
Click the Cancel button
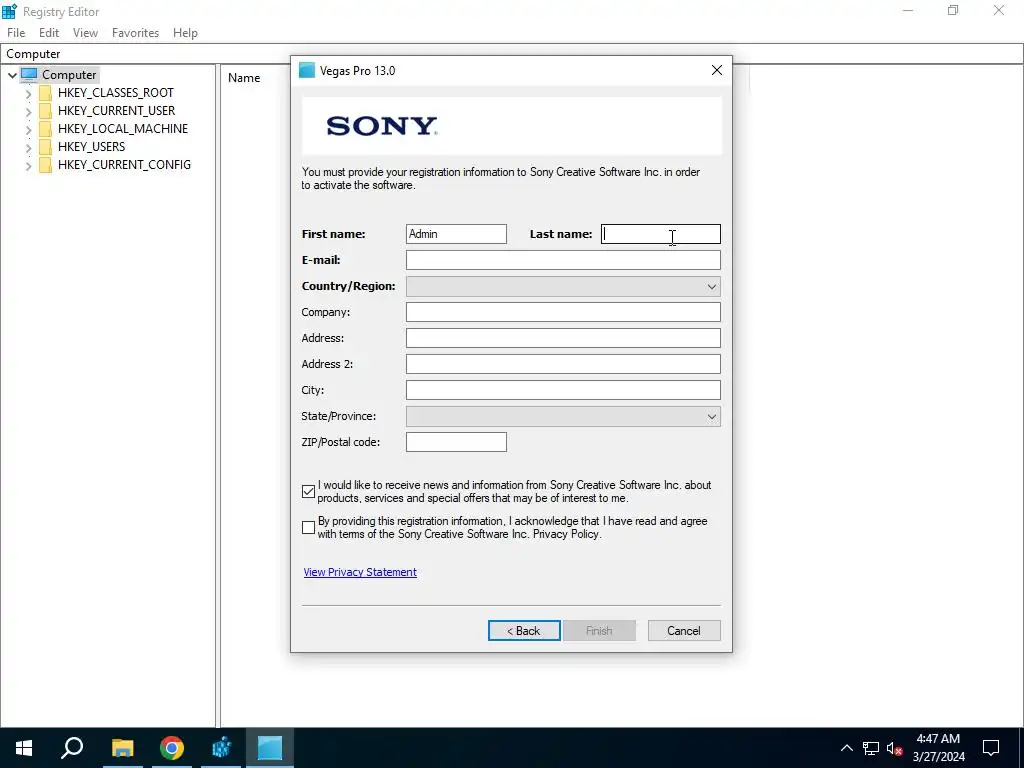[x=684, y=631]
